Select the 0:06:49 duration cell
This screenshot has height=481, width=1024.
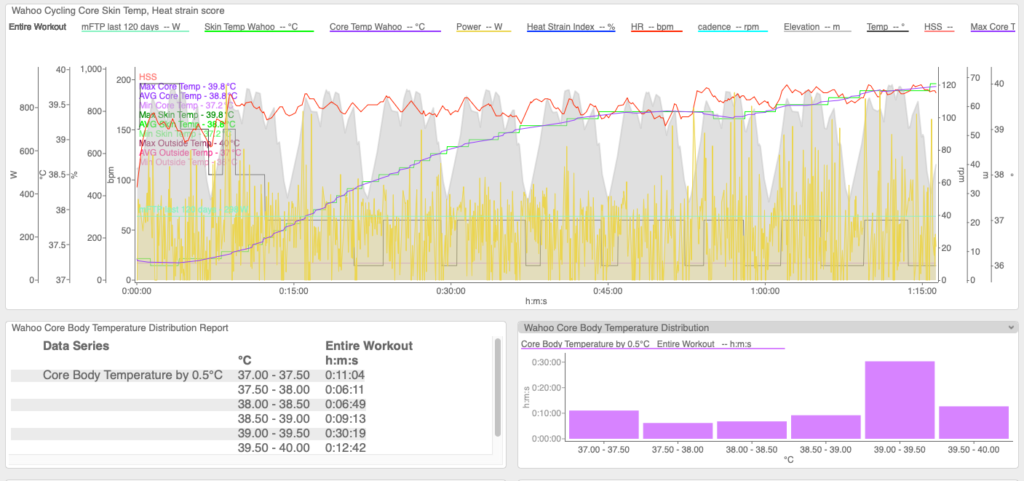(344, 404)
